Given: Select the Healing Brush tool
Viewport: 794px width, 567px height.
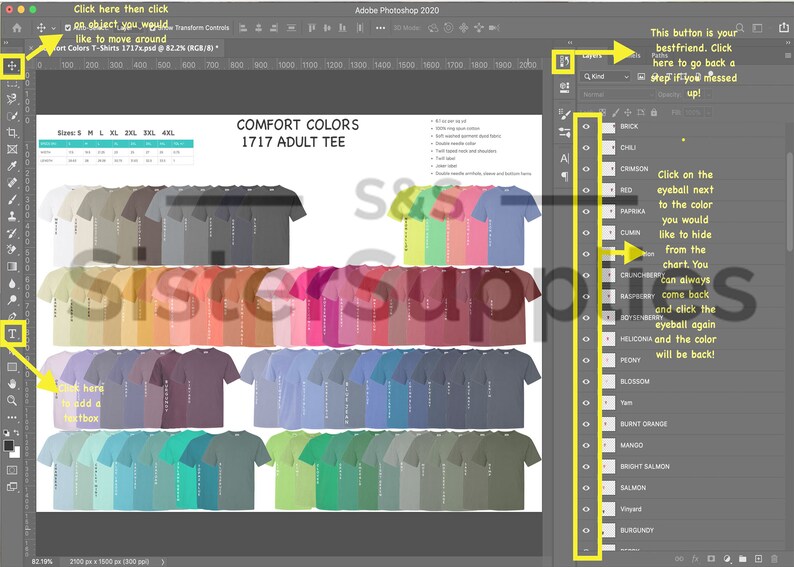Looking at the screenshot, I should pyautogui.click(x=12, y=182).
